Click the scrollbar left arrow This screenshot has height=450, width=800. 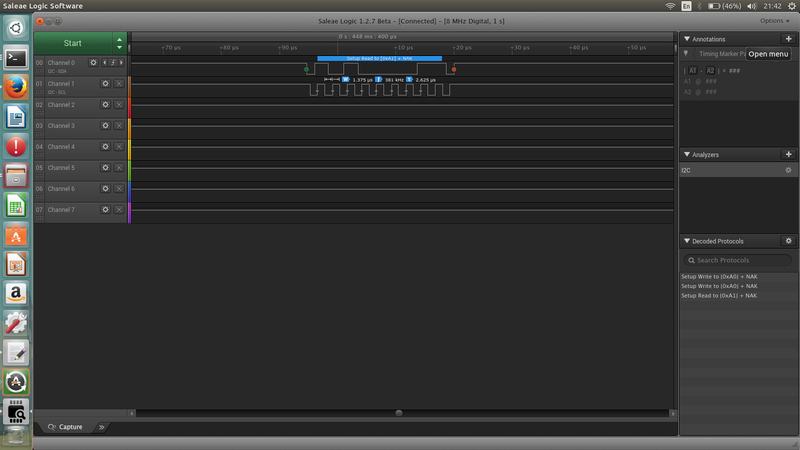pos(132,413)
